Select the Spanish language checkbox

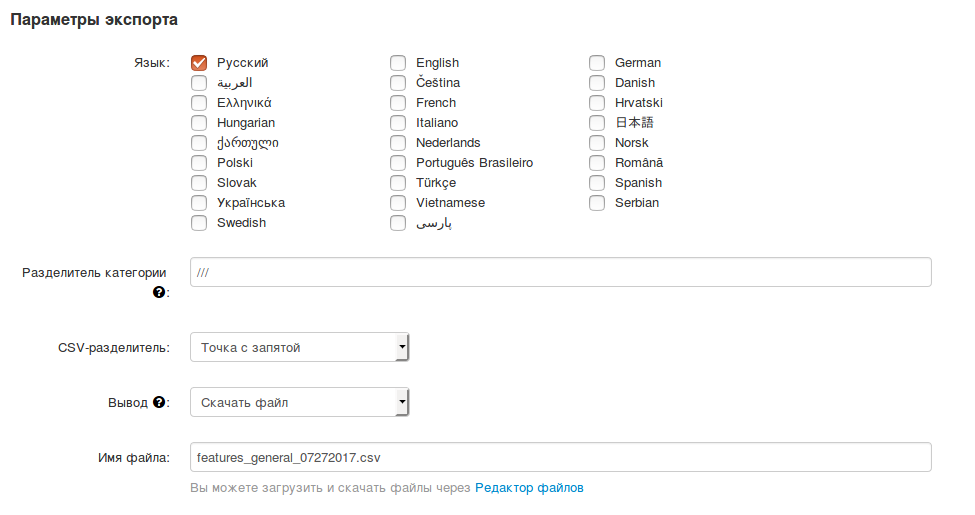pyautogui.click(x=597, y=183)
